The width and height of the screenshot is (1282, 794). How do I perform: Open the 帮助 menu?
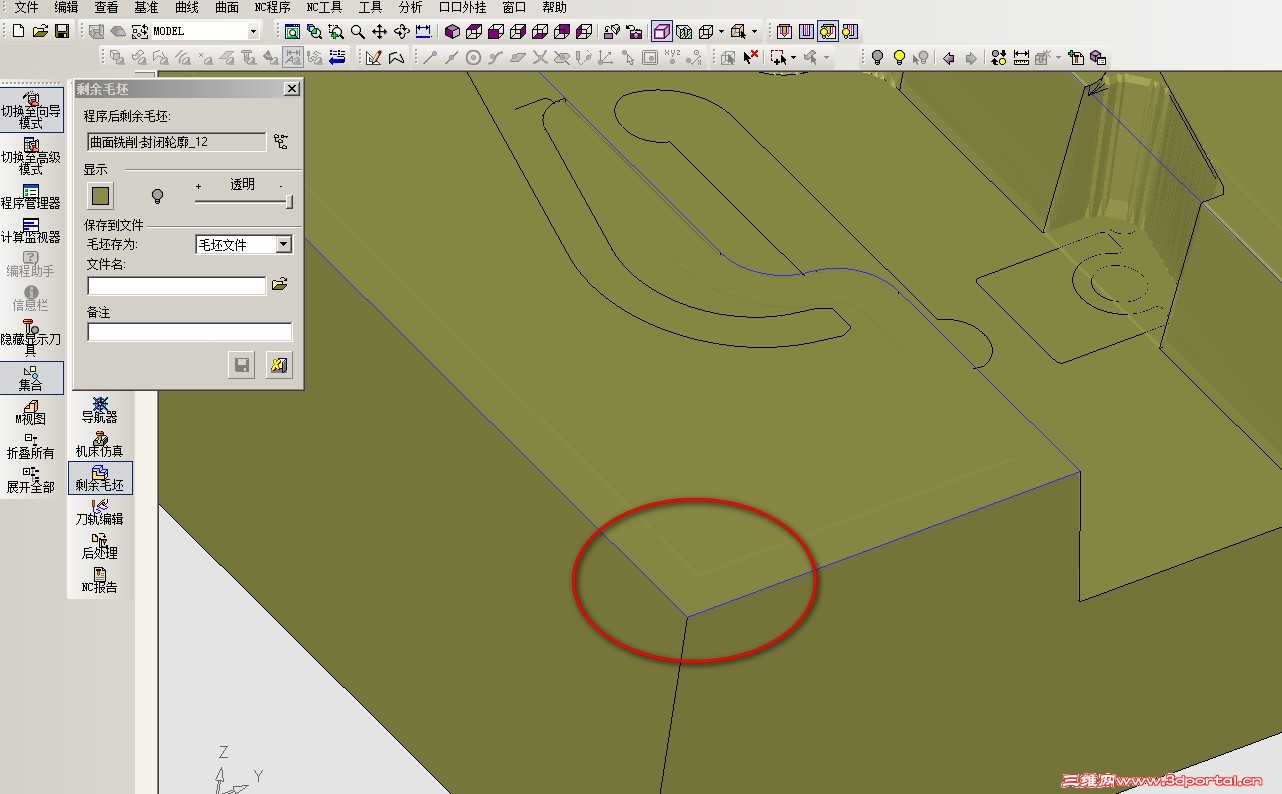pos(554,7)
